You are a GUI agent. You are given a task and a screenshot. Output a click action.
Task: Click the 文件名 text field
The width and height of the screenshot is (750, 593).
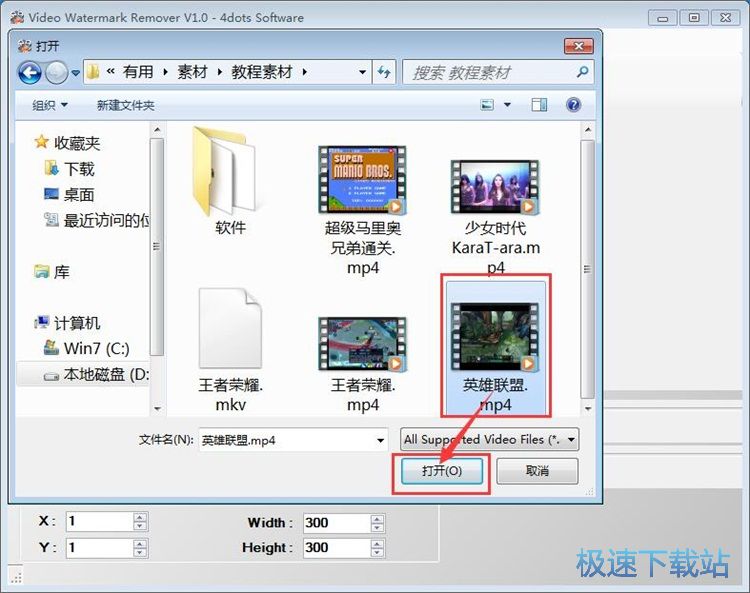286,440
